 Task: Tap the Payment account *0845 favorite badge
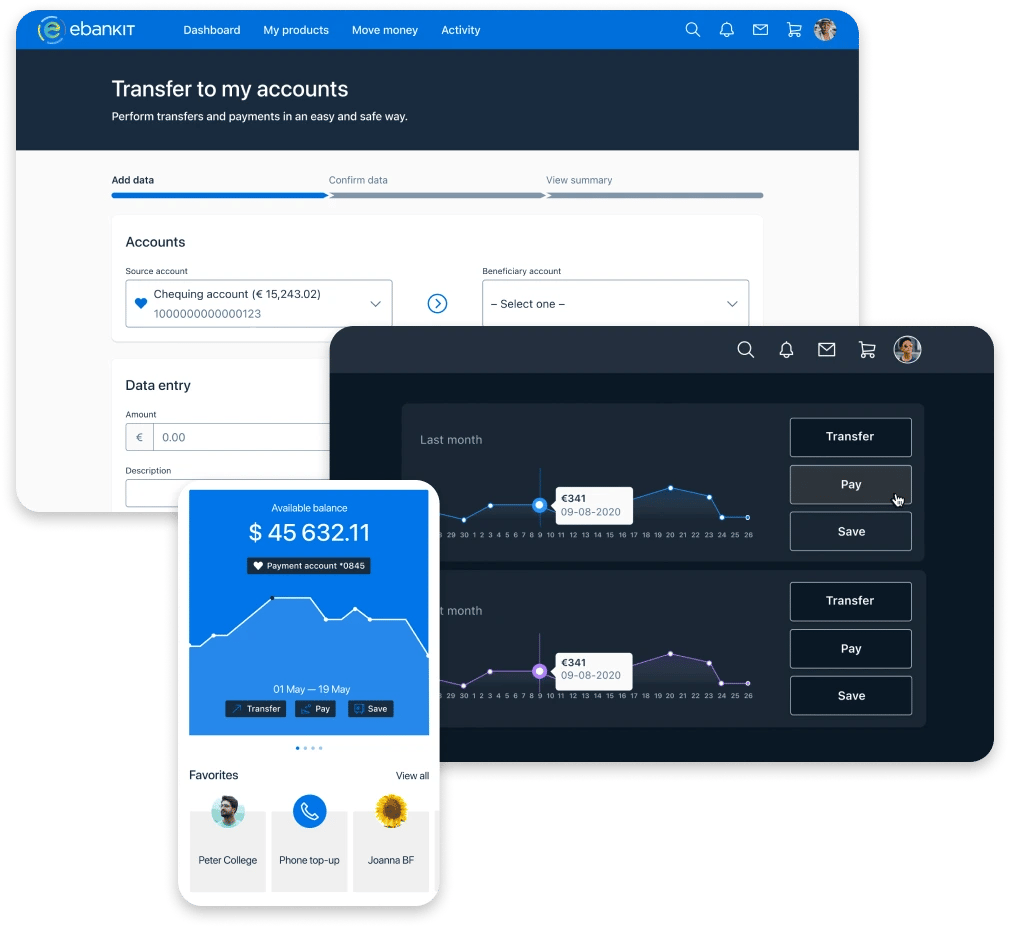(x=308, y=566)
